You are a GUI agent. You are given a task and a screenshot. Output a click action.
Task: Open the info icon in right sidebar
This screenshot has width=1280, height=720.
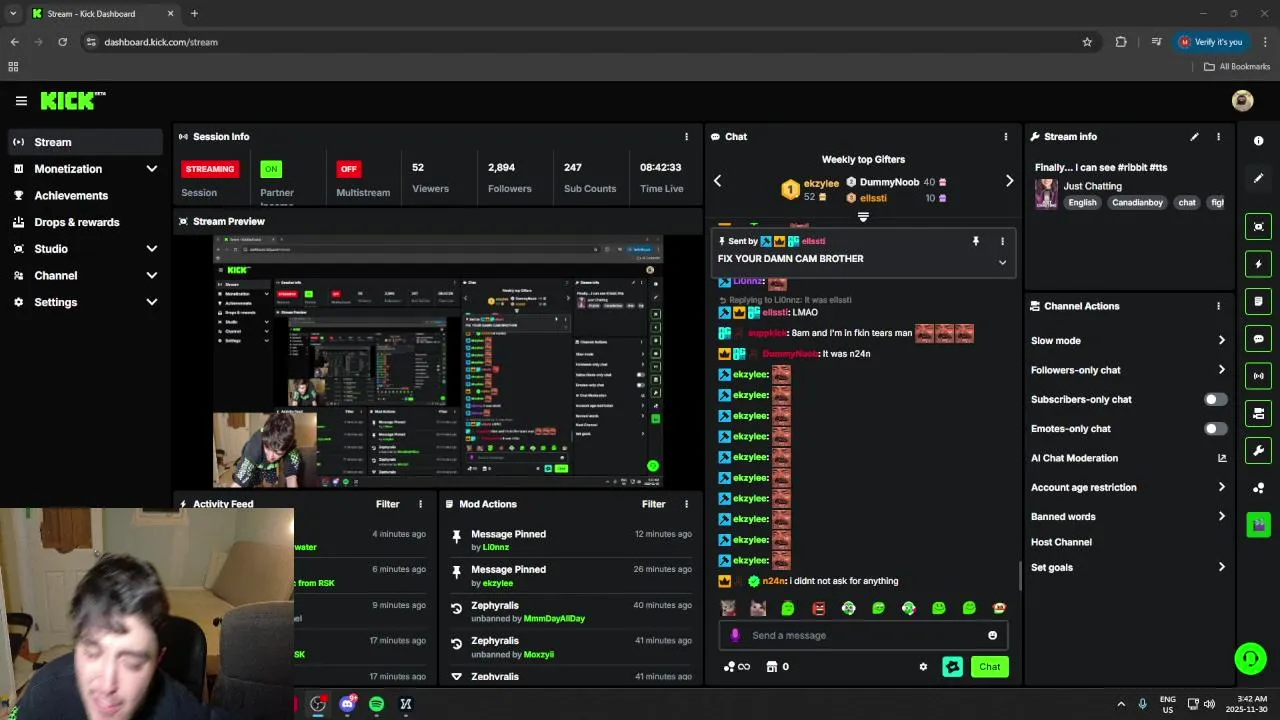[1258, 141]
